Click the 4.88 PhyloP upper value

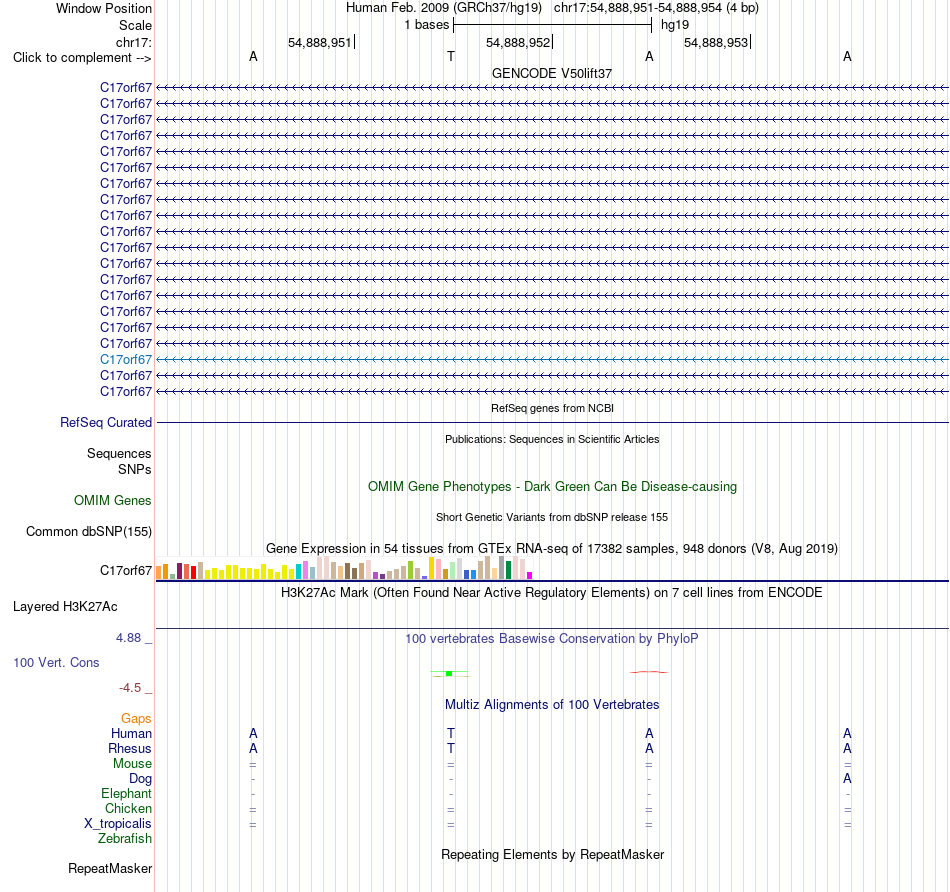tap(128, 638)
